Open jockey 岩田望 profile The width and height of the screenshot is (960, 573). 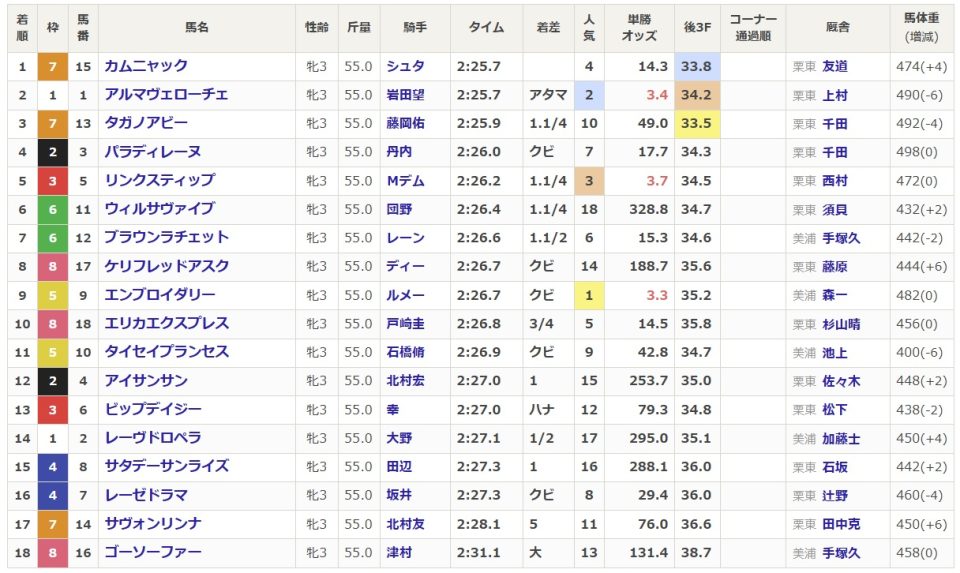pos(405,95)
